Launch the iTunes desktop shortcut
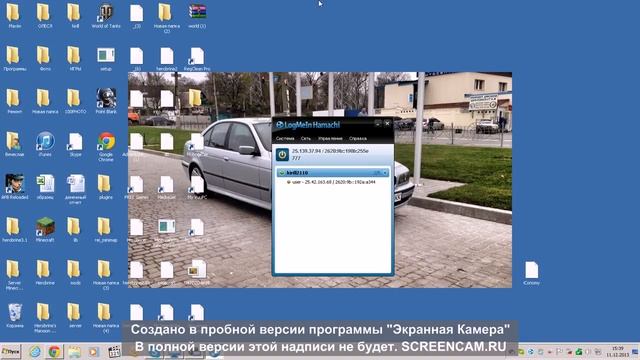This screenshot has width=640, height=360. tap(45, 144)
